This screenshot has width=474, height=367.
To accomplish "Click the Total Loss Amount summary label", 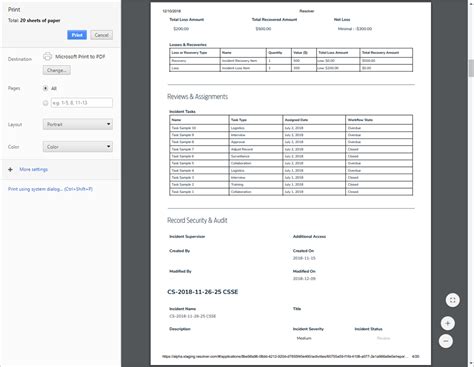I will pos(187,20).
